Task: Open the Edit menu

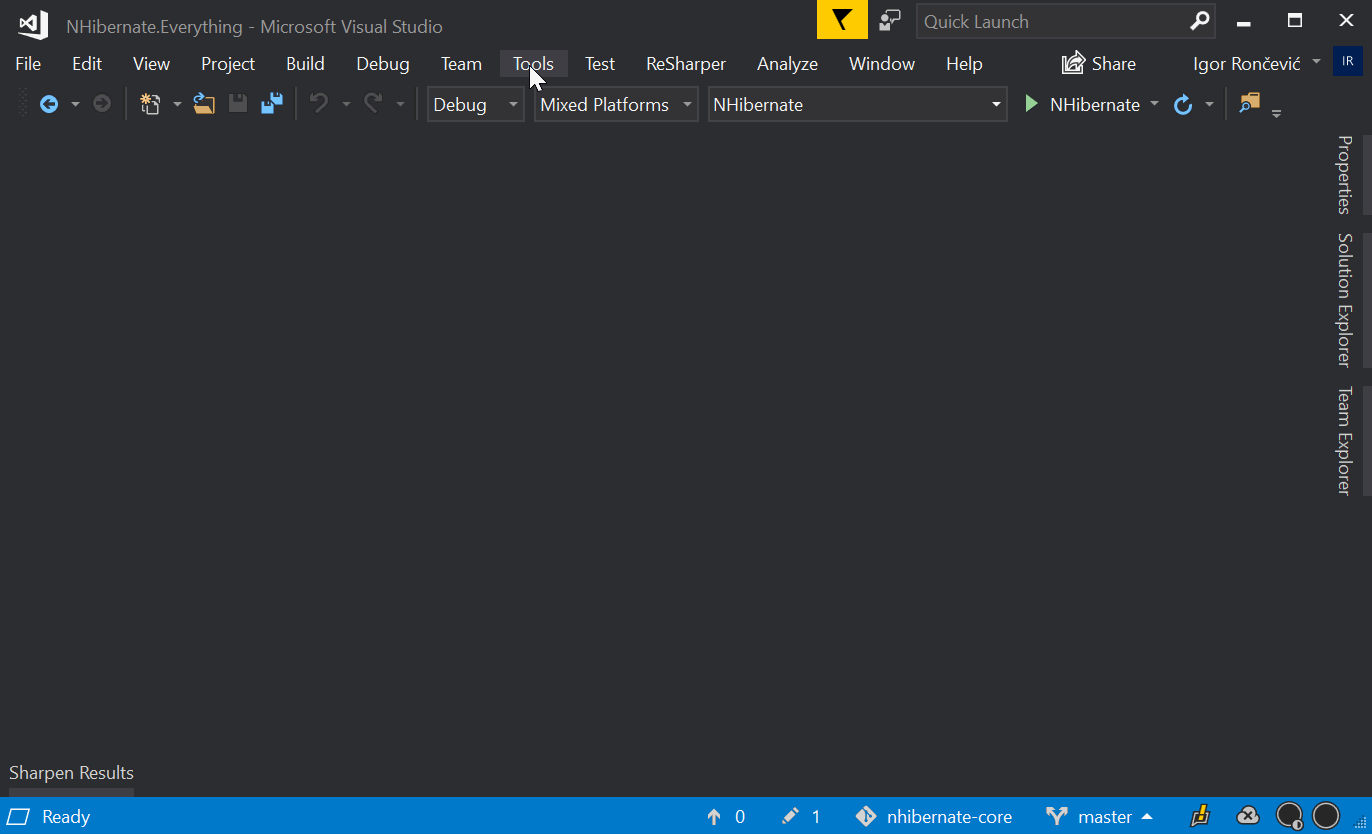Action: [x=87, y=63]
